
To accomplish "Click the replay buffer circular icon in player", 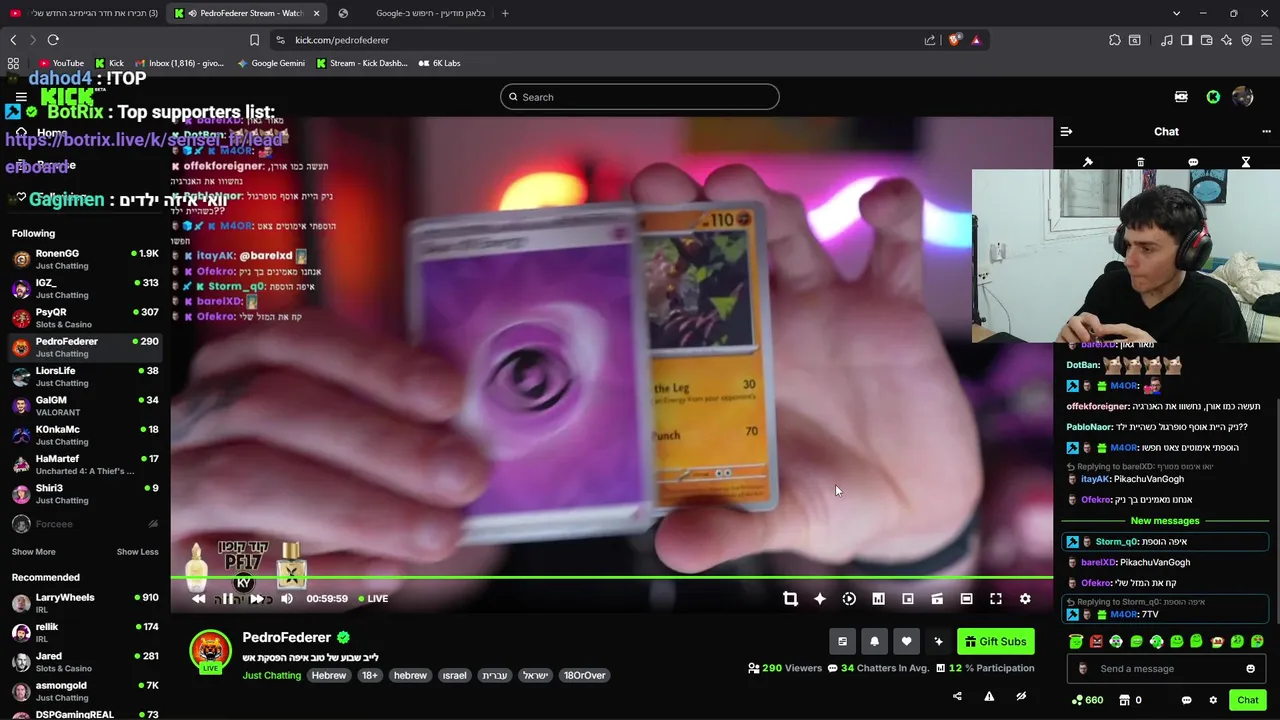I will (849, 599).
